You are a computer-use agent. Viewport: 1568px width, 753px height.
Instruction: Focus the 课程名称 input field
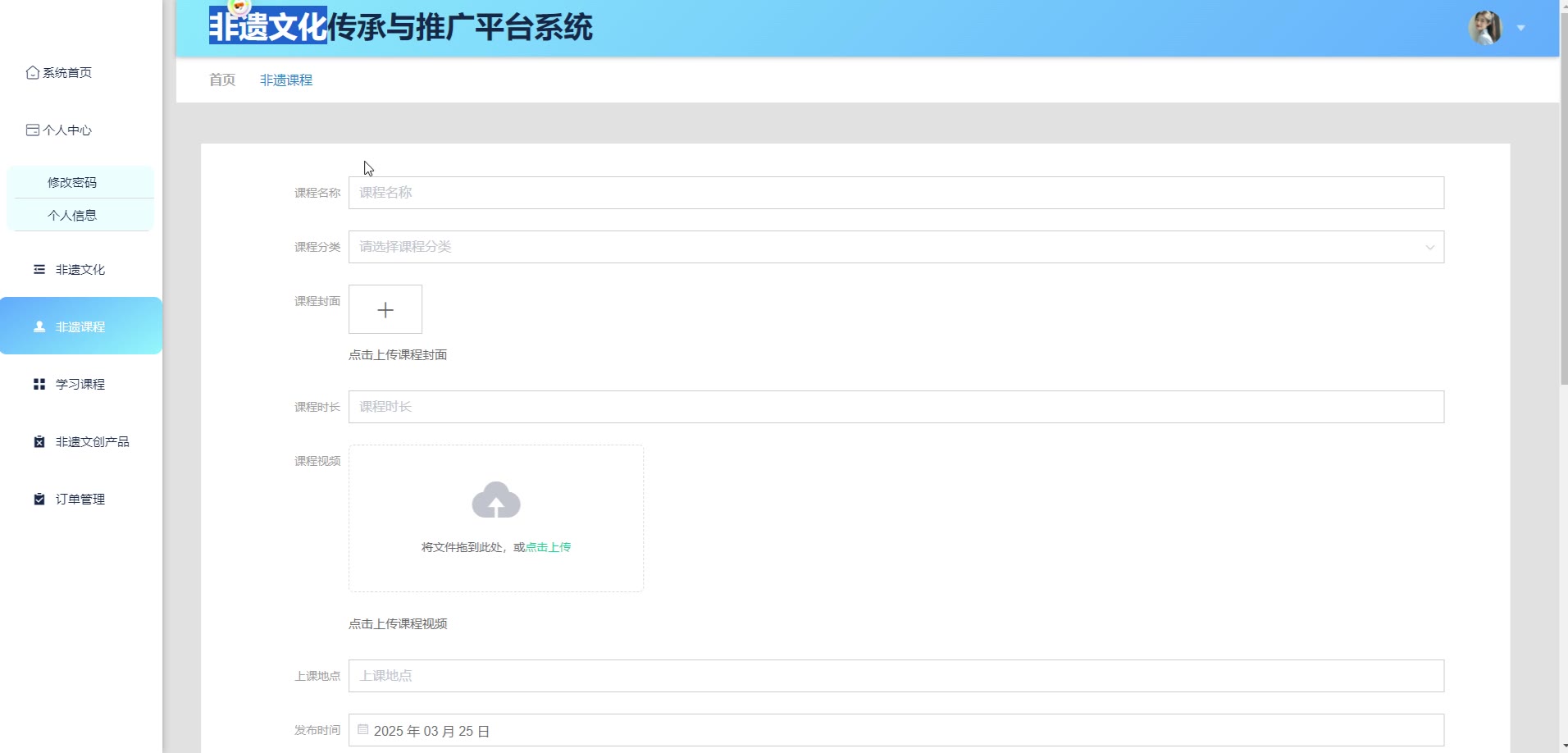click(x=896, y=193)
